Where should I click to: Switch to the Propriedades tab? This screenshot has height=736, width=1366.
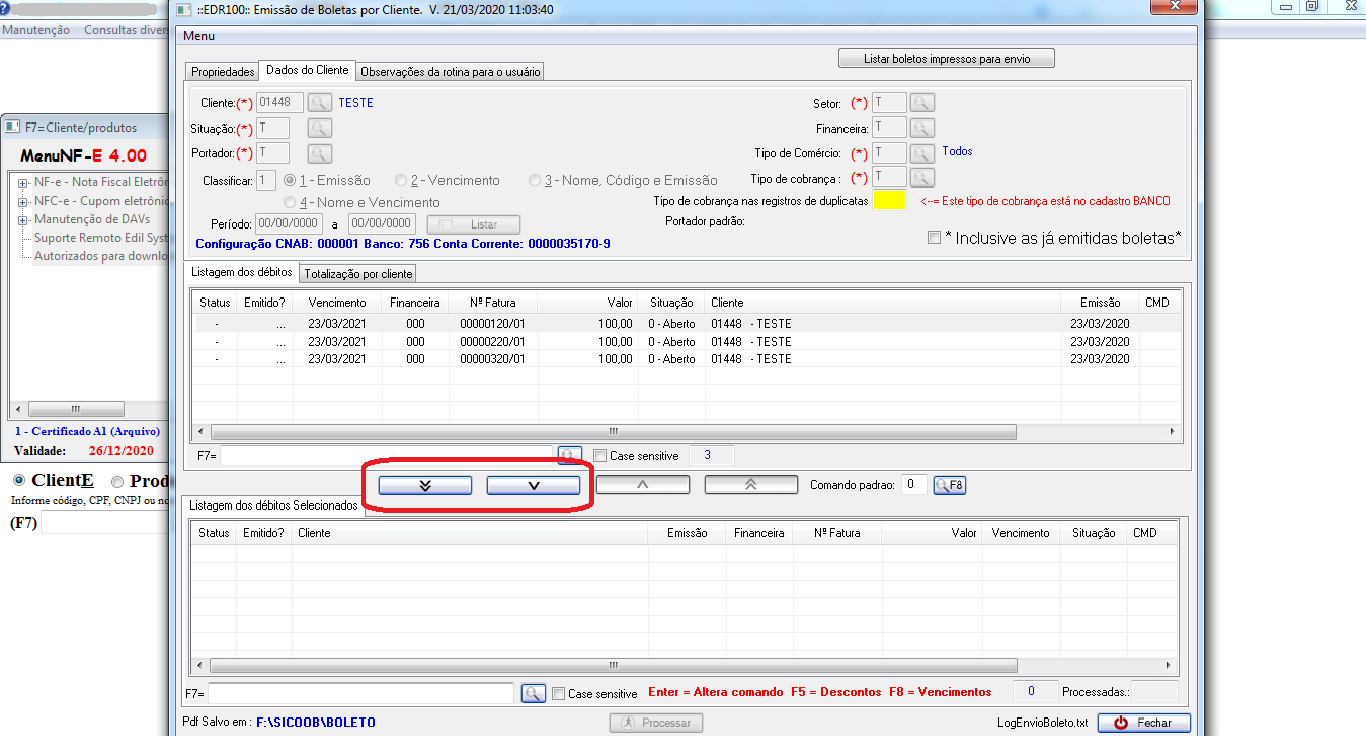click(222, 72)
